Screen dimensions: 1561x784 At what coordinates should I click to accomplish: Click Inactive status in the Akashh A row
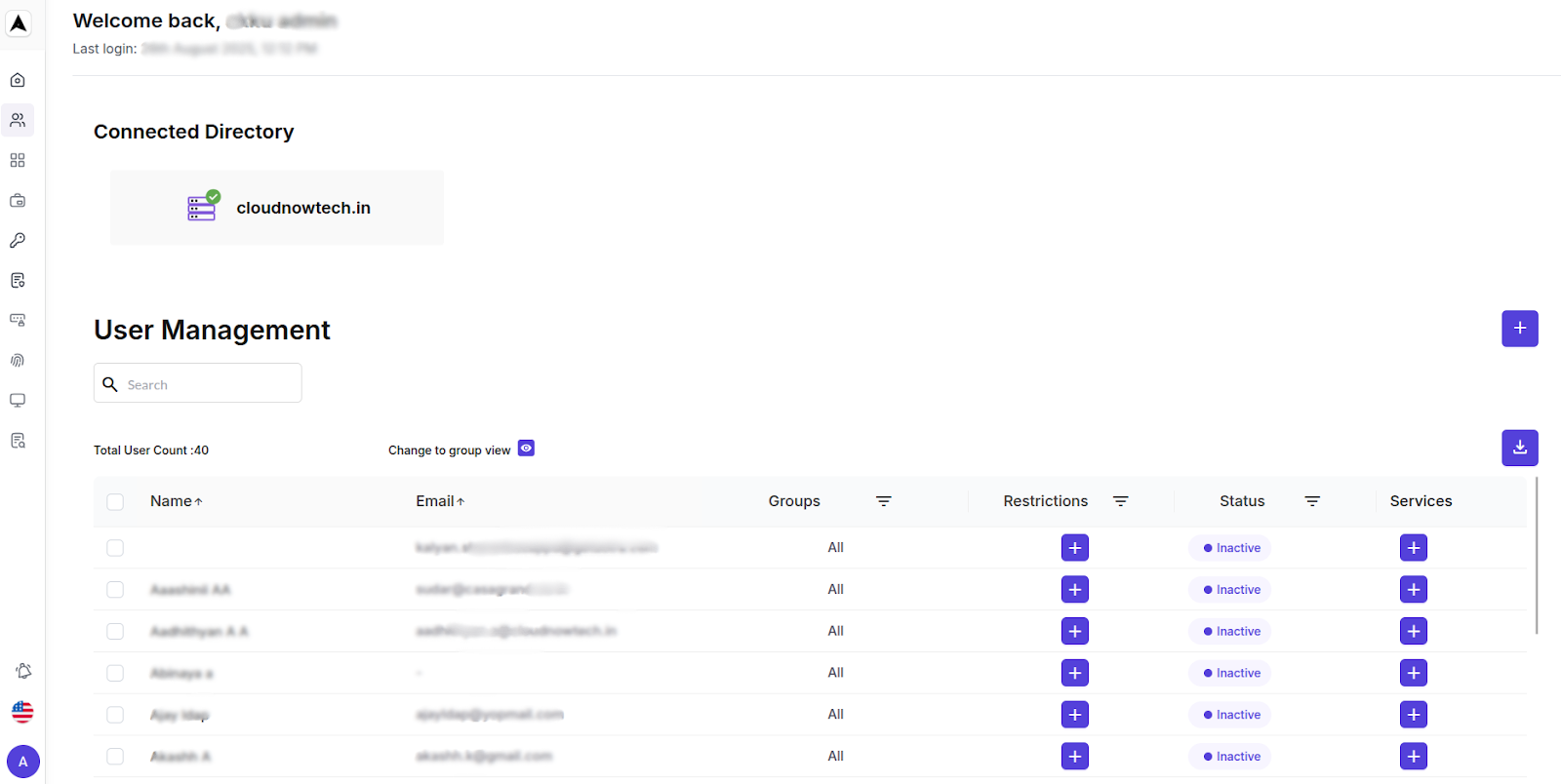pos(1231,757)
